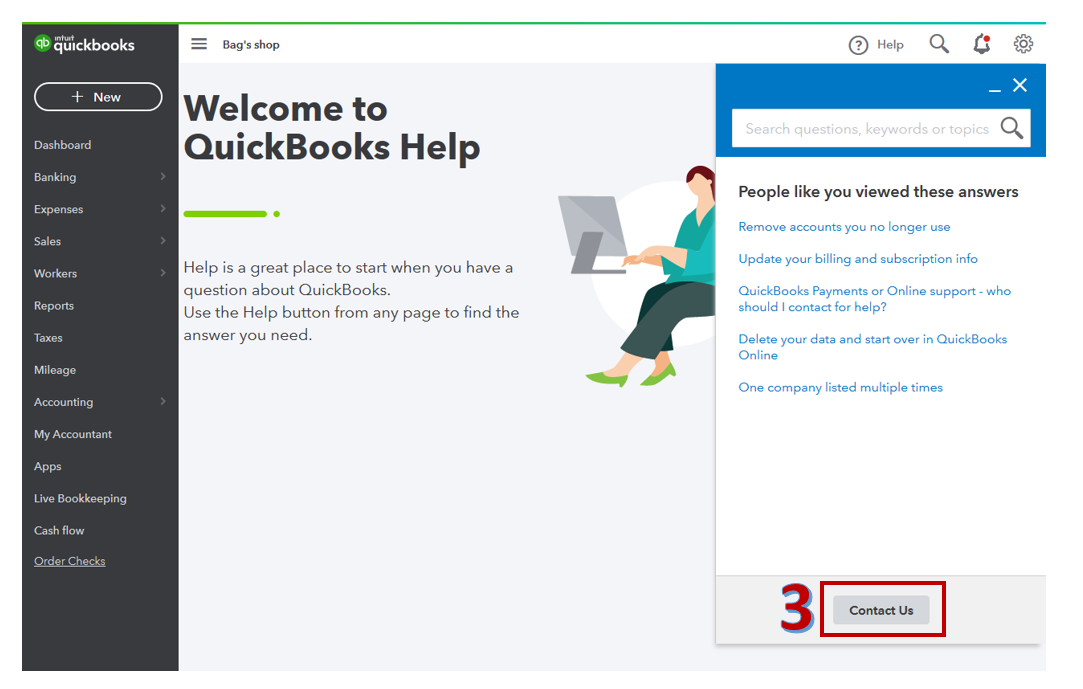This screenshot has width=1083, height=689.
Task: Click the QuickBooks logo
Action: point(84,44)
